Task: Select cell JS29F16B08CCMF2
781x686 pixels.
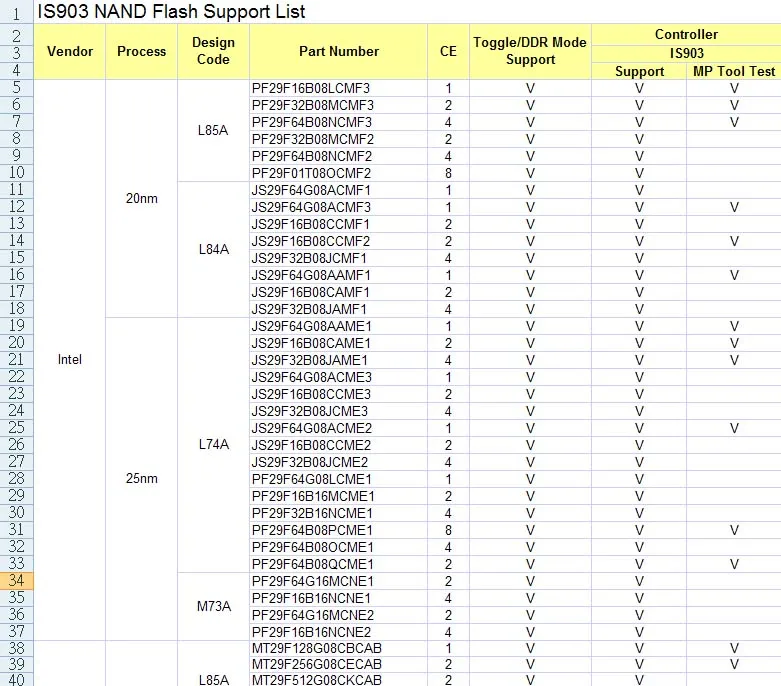Action: tap(338, 241)
